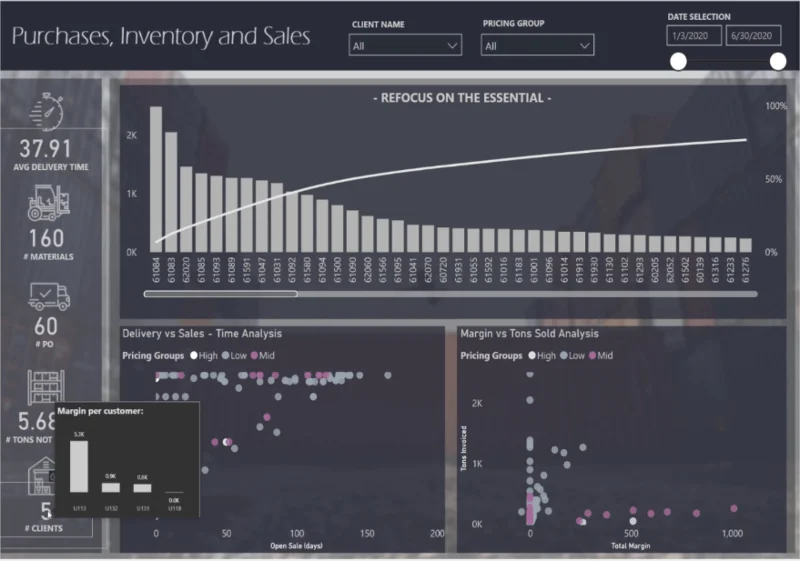Click the U132 bar in margin tooltip

pyautogui.click(x=111, y=488)
